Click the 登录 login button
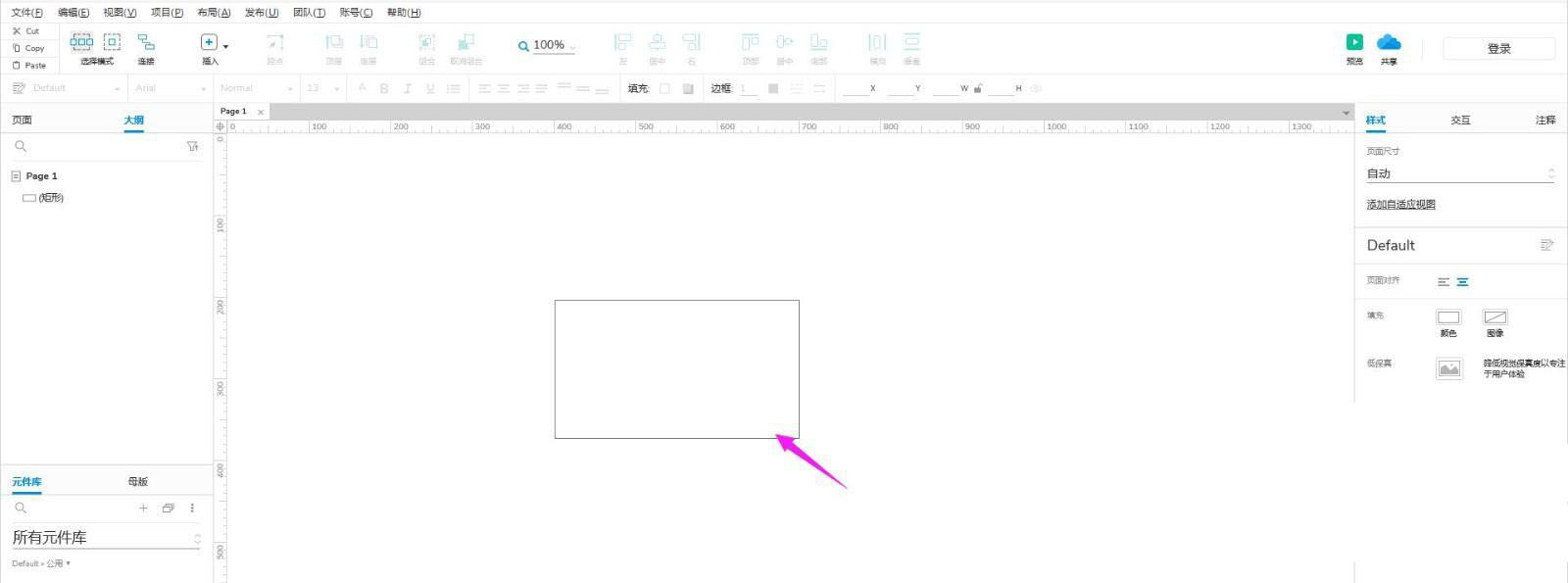 tap(1498, 49)
